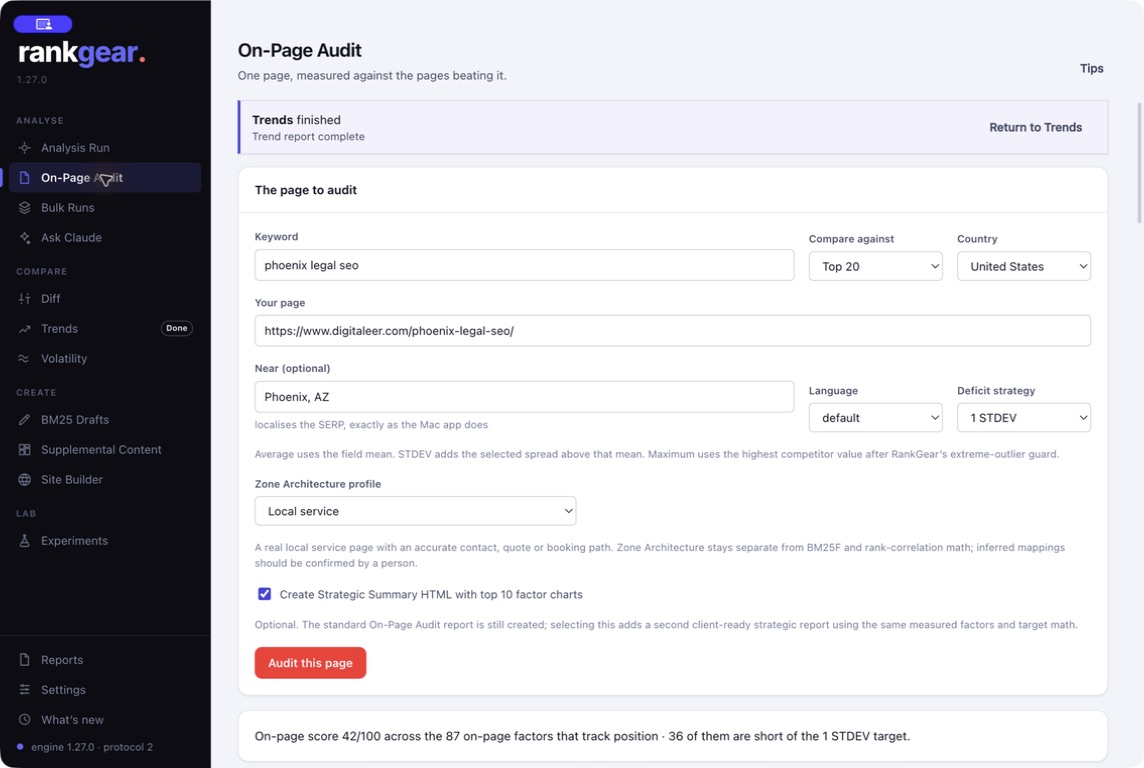
Task: Go to Supplemental Content page
Action: click(105, 449)
